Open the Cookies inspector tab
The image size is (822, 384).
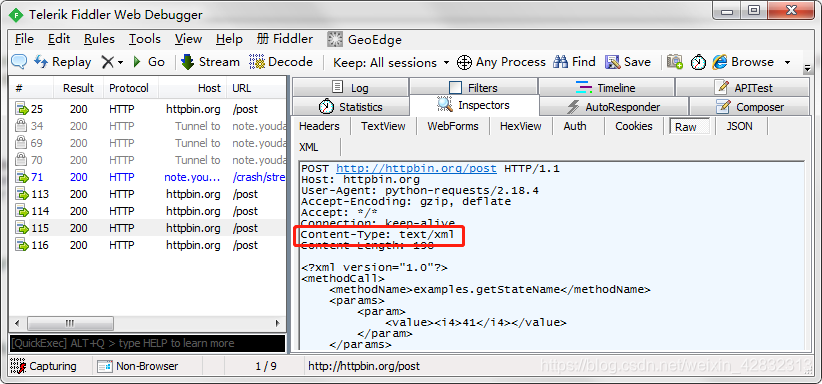click(634, 126)
